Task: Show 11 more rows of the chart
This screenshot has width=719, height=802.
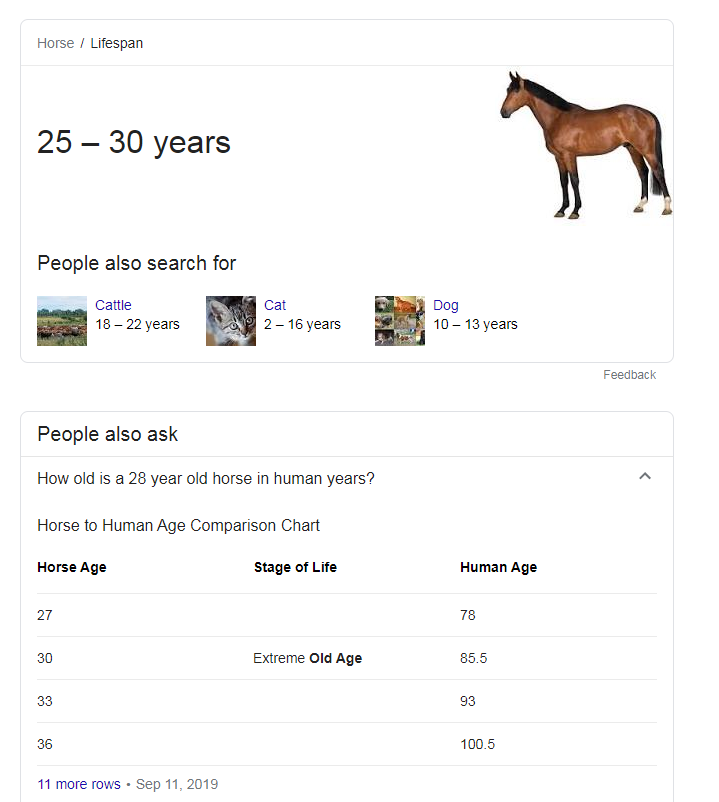Action: pos(79,784)
